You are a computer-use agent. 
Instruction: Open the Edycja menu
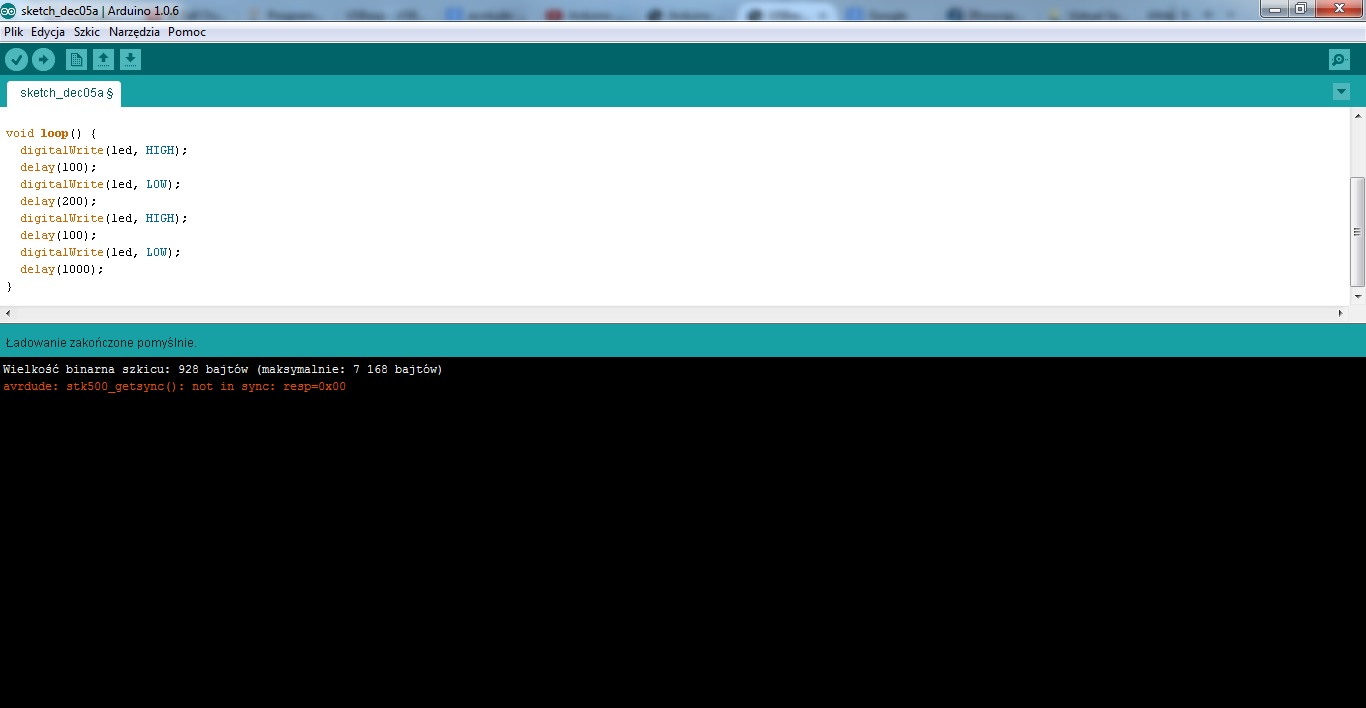[x=48, y=32]
